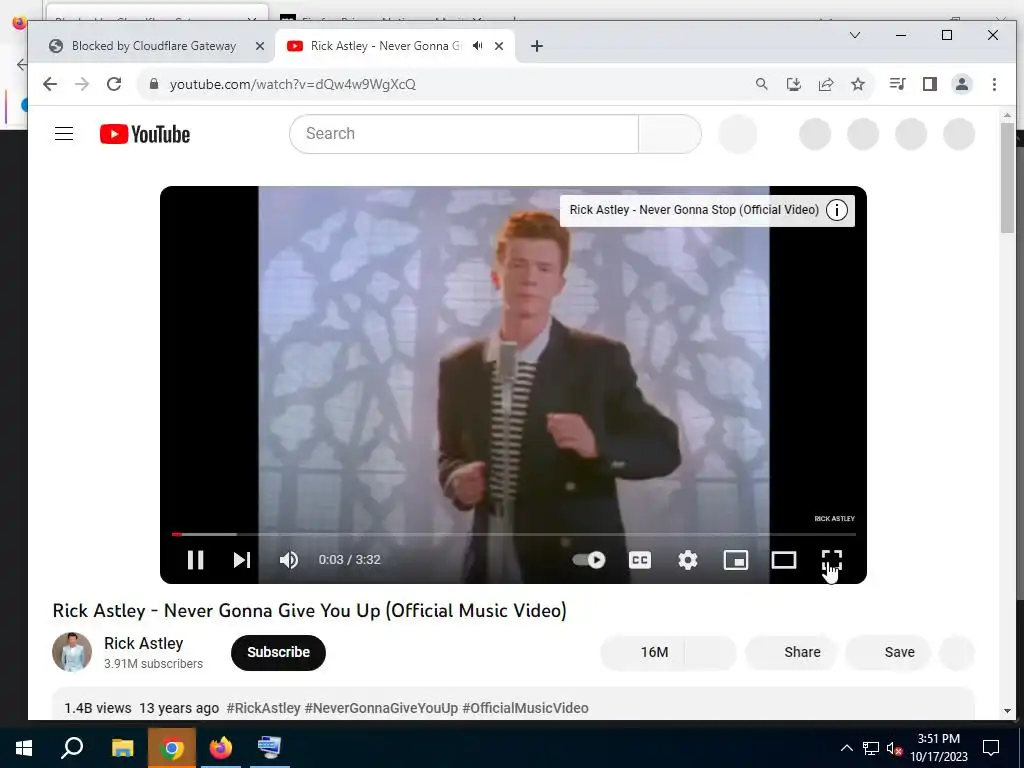This screenshot has height=768, width=1024.
Task: Open Rick Astley channel avatar
Action: click(72, 652)
